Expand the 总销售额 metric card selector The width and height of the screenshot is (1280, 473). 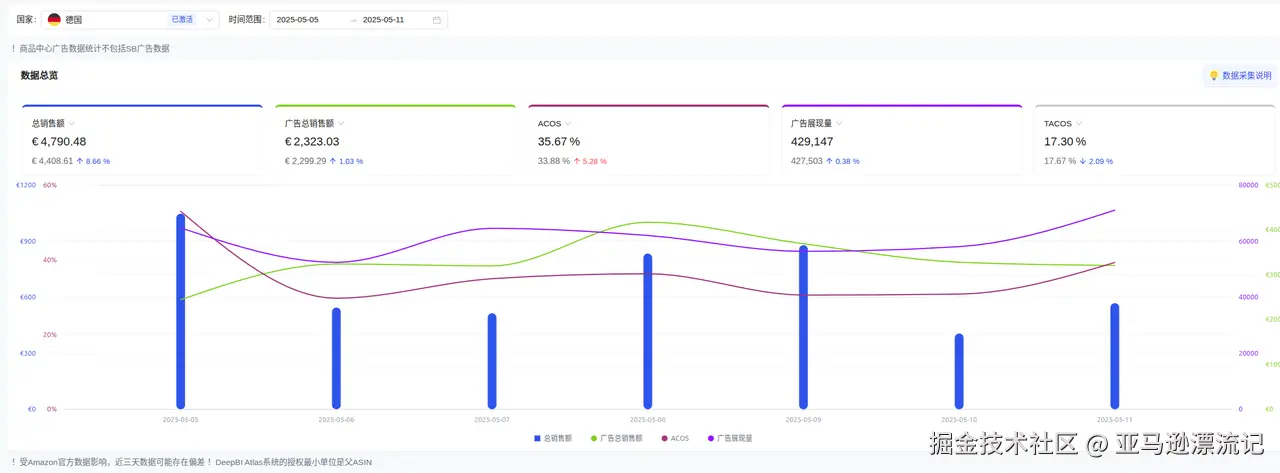tap(72, 124)
